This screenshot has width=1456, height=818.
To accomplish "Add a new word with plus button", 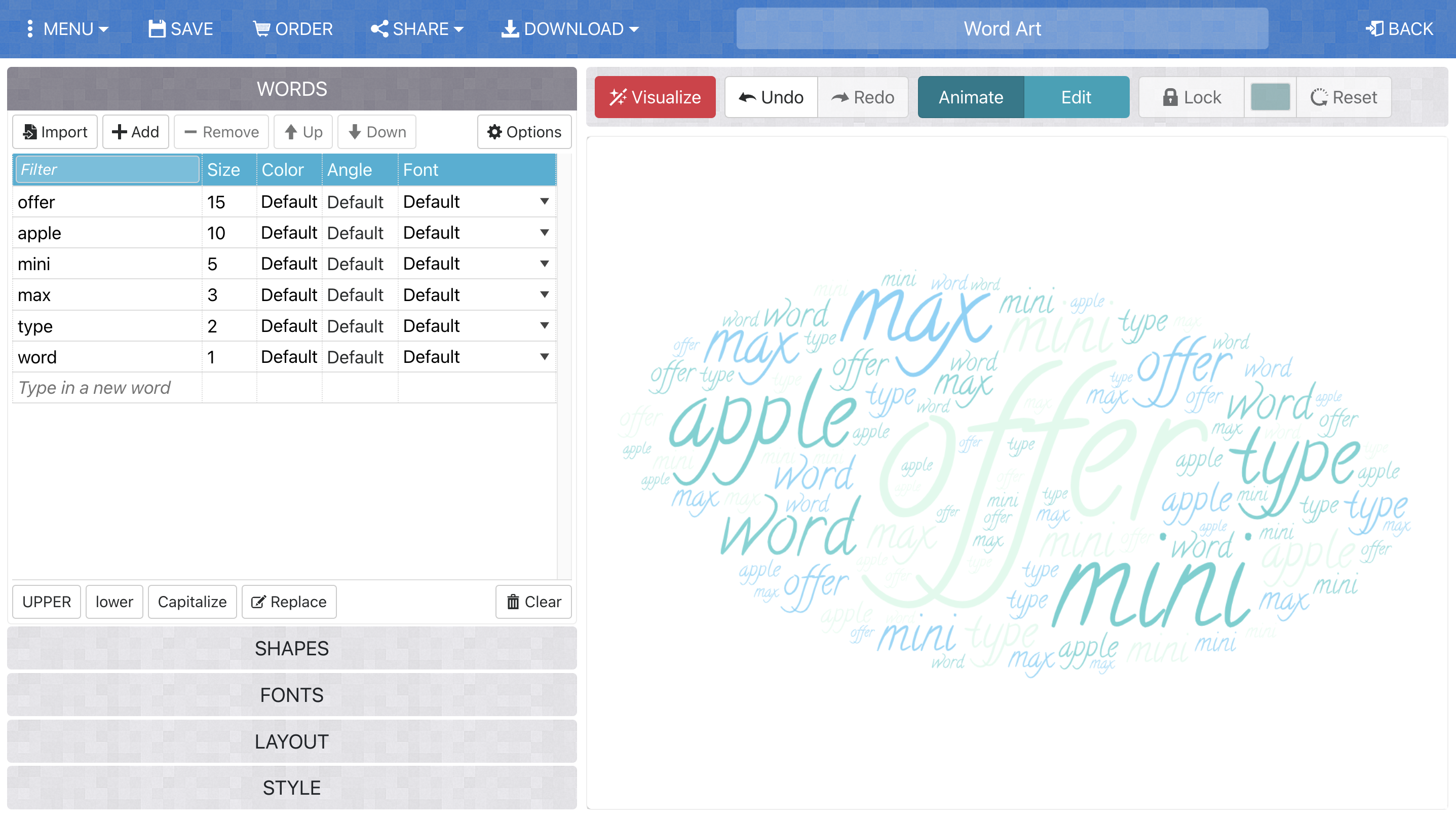I will coord(136,132).
